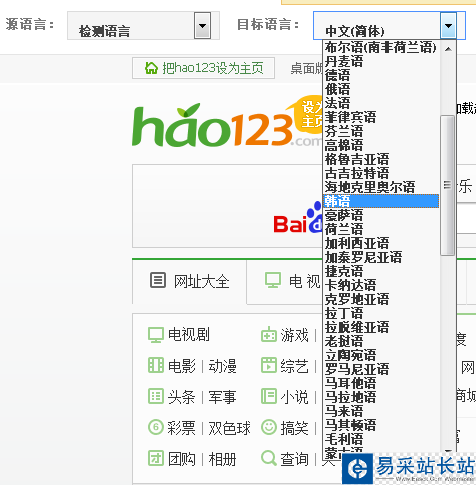Screen dimensions: 476x485
Task: Click the green house icon
Action: pyautogui.click(x=151, y=68)
